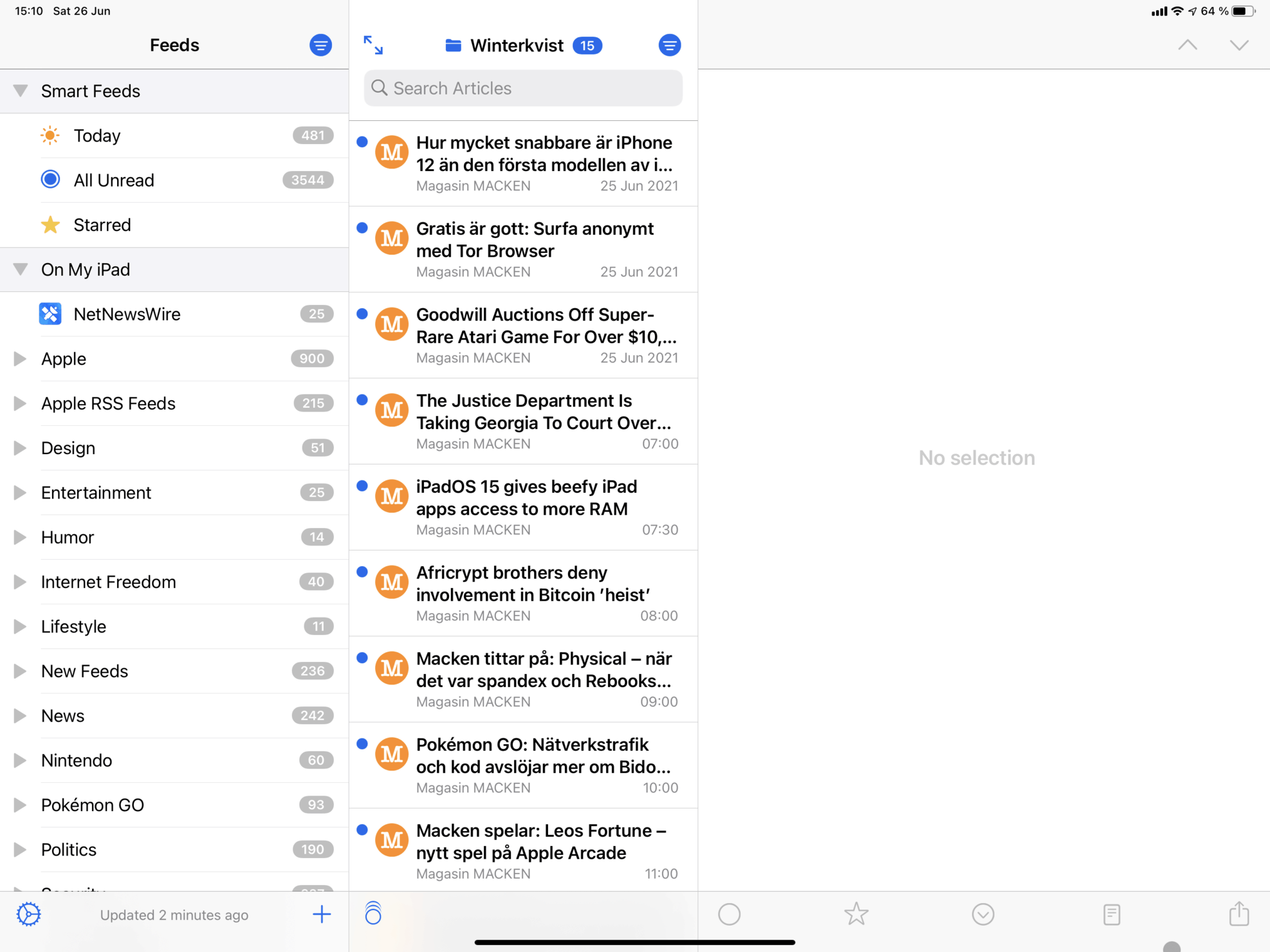Open article Macken tittar på: Physical
Screen dimensions: 1270x952
[523, 679]
